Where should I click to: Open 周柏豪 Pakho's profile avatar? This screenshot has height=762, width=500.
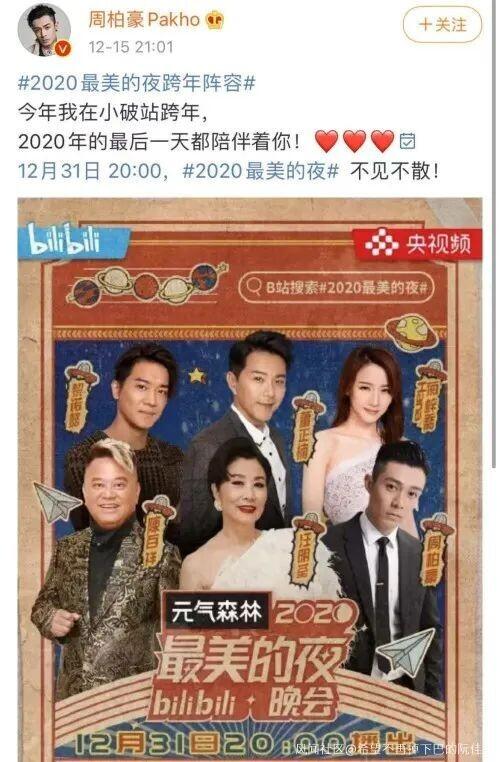point(44,31)
